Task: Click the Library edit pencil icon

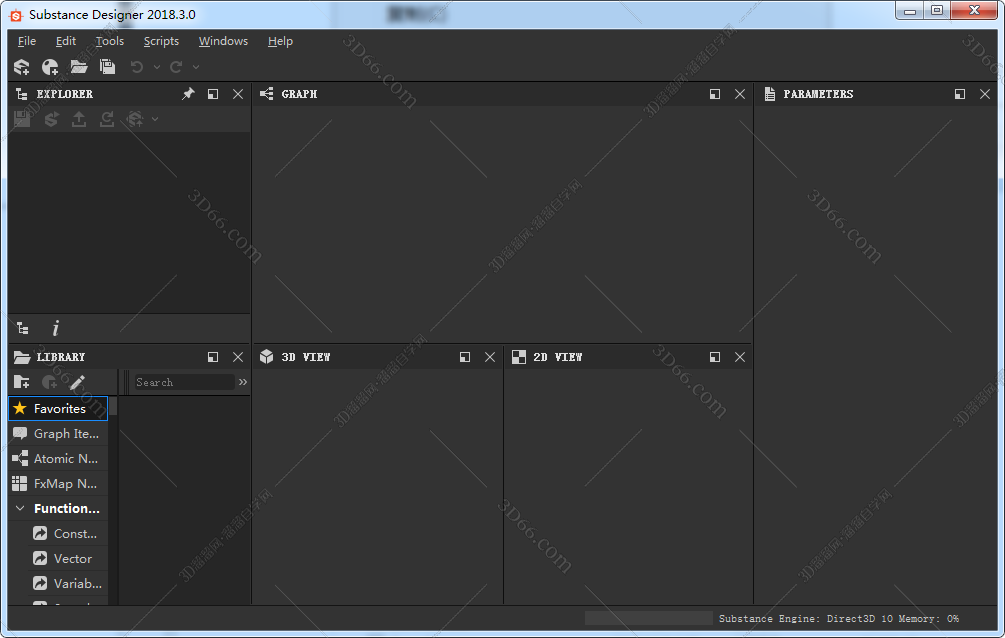Action: 77,382
